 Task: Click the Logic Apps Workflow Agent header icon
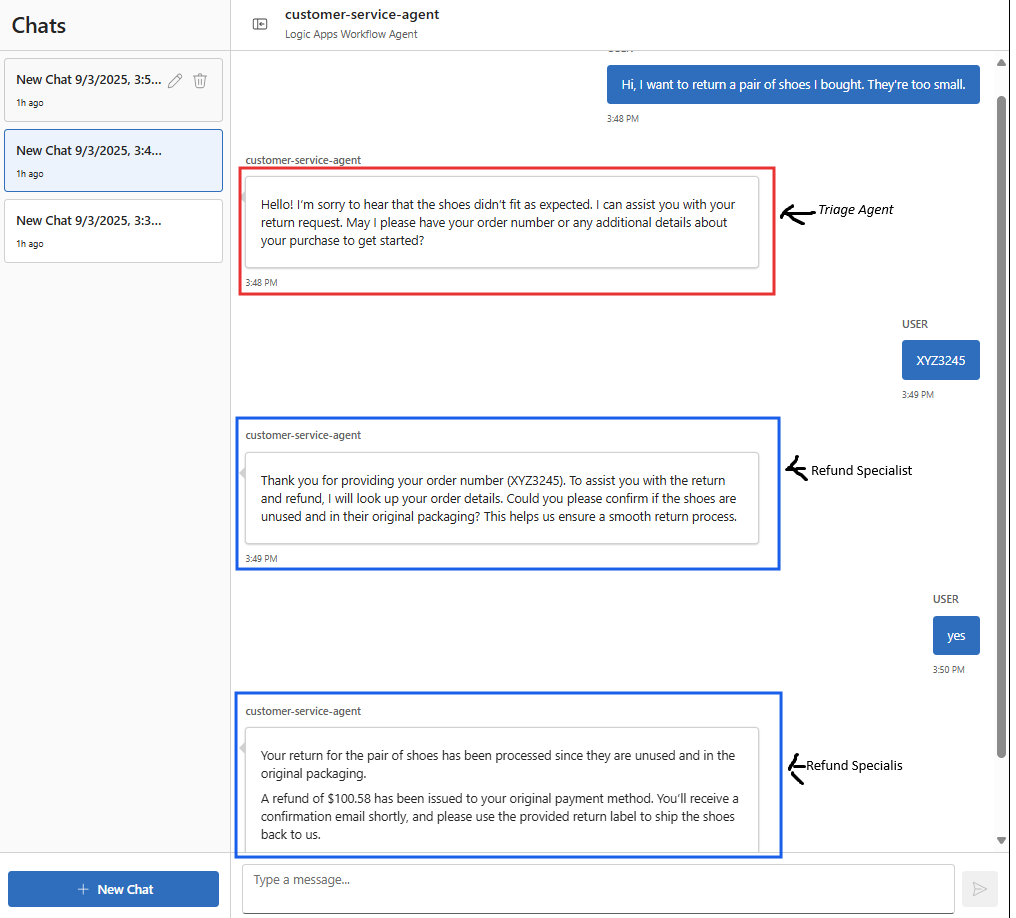[260, 24]
